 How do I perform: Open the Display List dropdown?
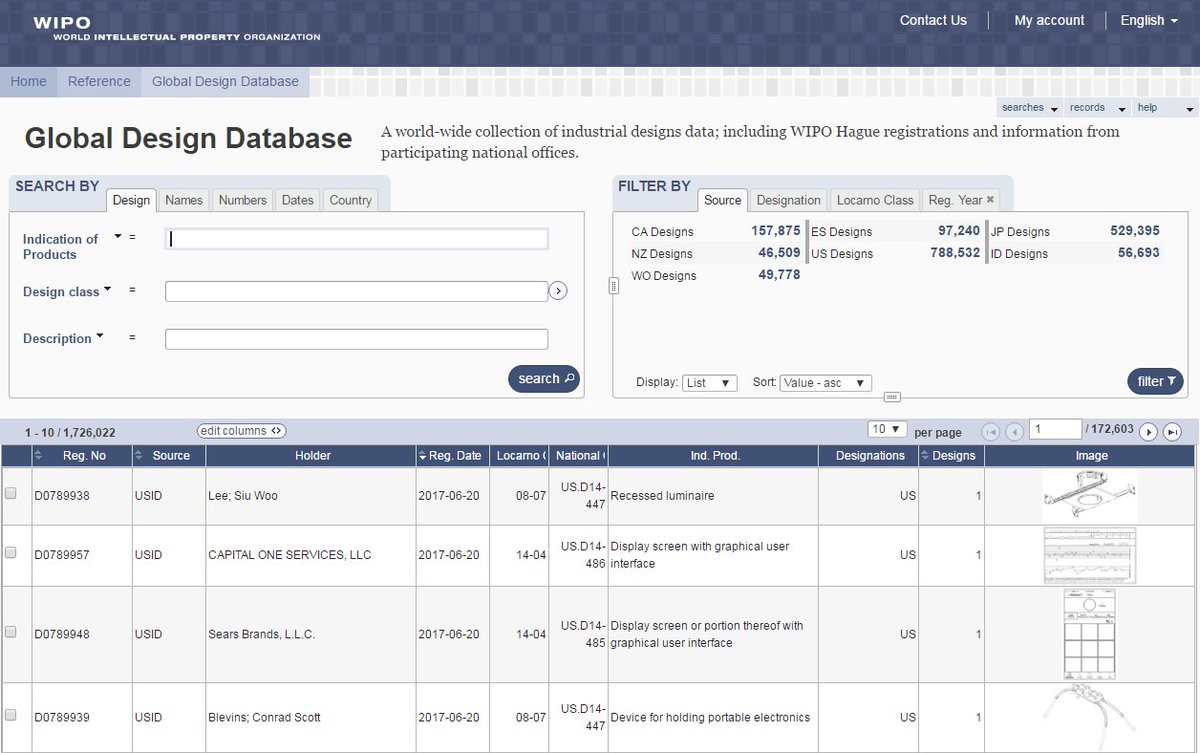point(710,383)
